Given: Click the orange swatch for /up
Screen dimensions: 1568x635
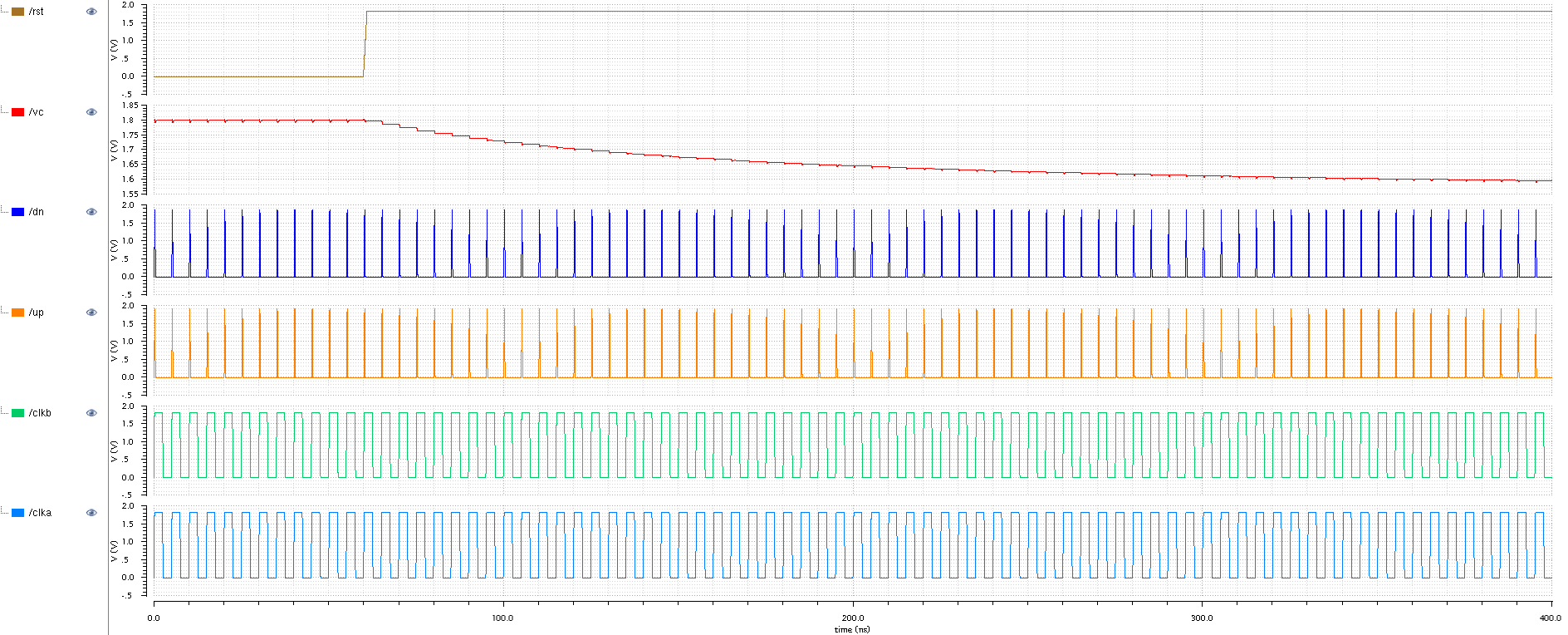Looking at the screenshot, I should point(17,313).
